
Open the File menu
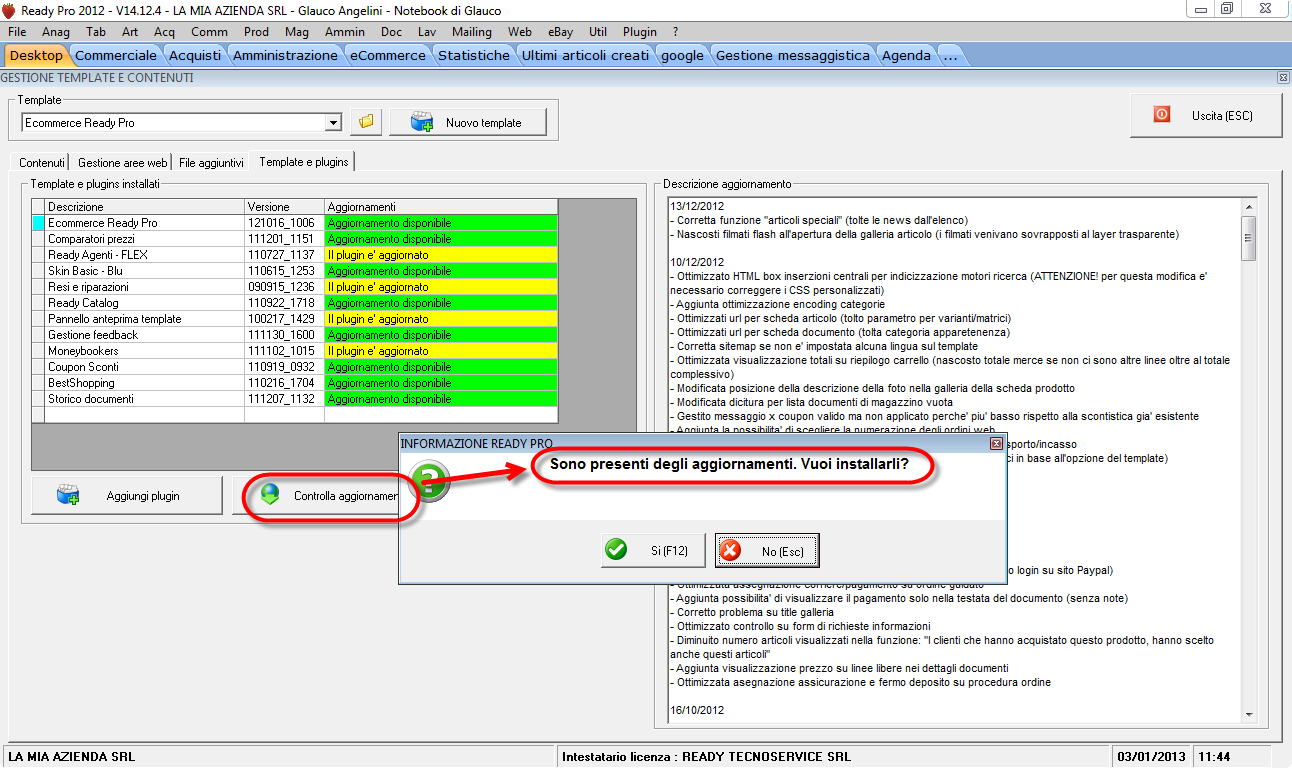pyautogui.click(x=17, y=32)
